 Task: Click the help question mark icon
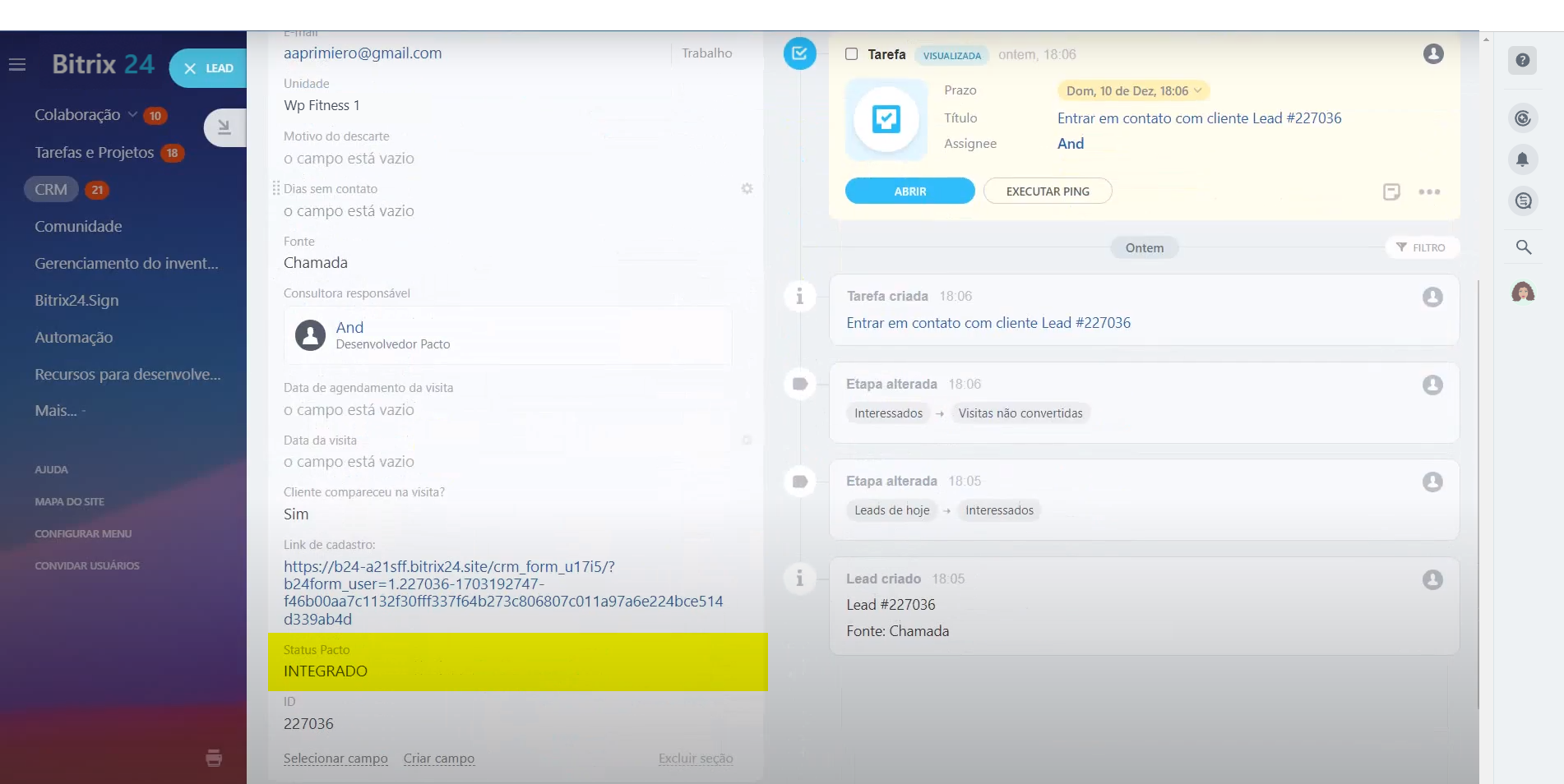pos(1522,60)
